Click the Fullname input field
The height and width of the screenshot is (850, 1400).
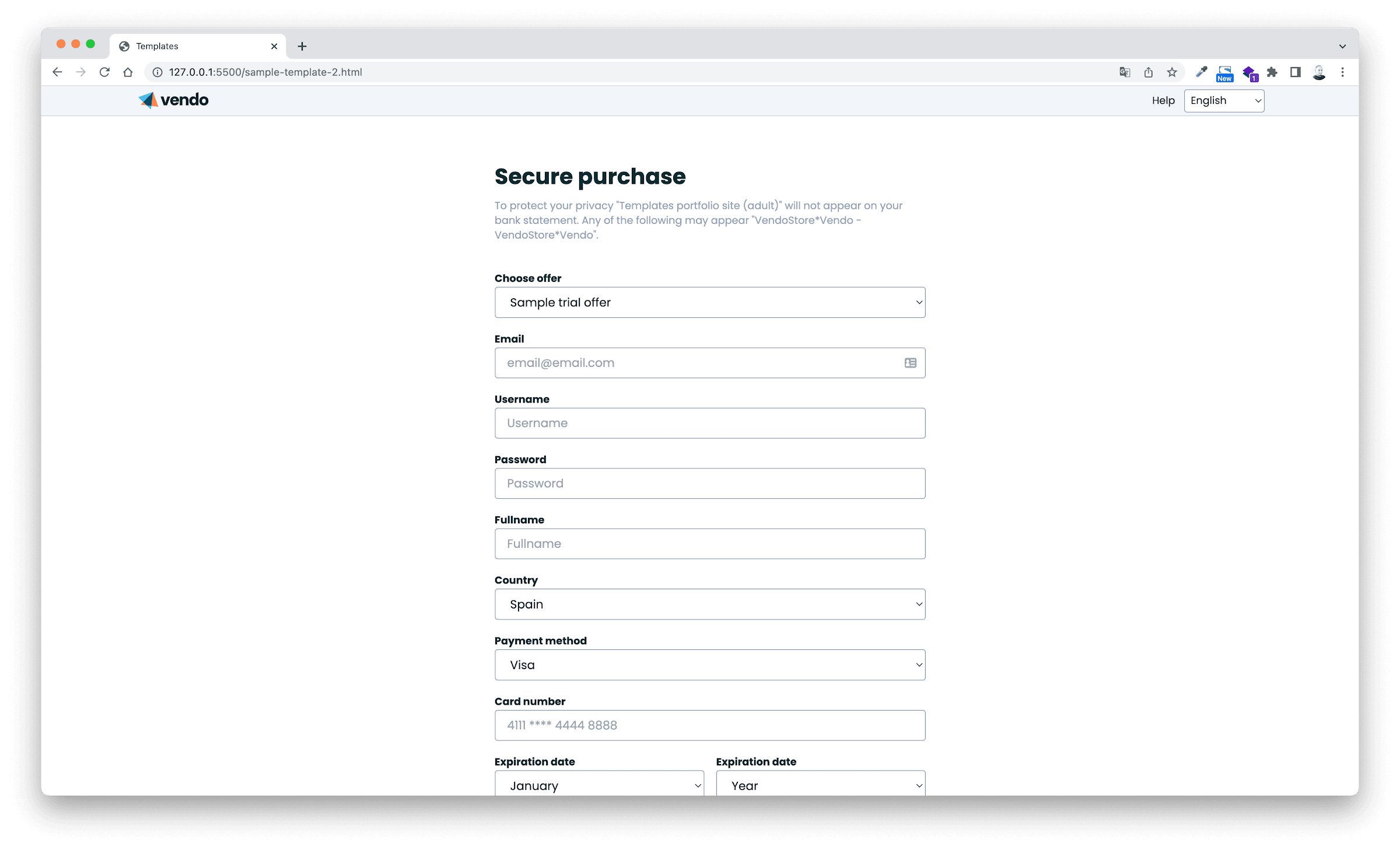[x=710, y=543]
